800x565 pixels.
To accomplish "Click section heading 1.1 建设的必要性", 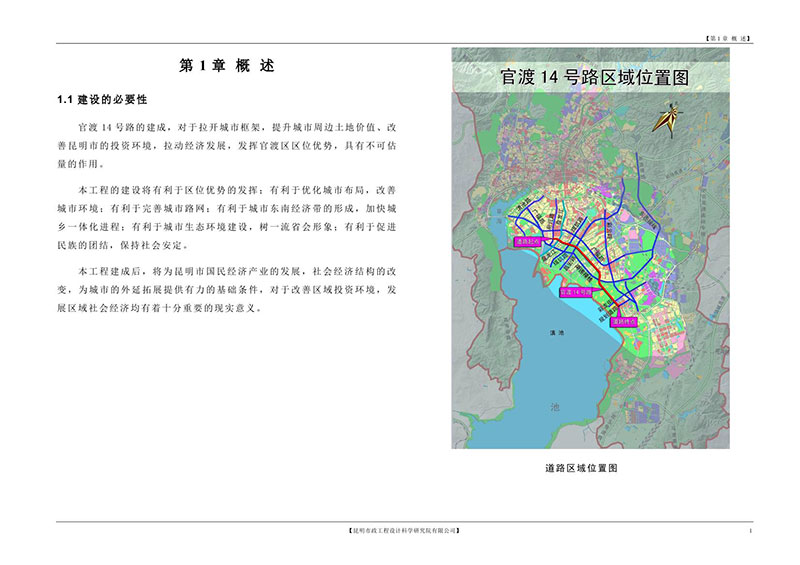I will click(x=103, y=100).
